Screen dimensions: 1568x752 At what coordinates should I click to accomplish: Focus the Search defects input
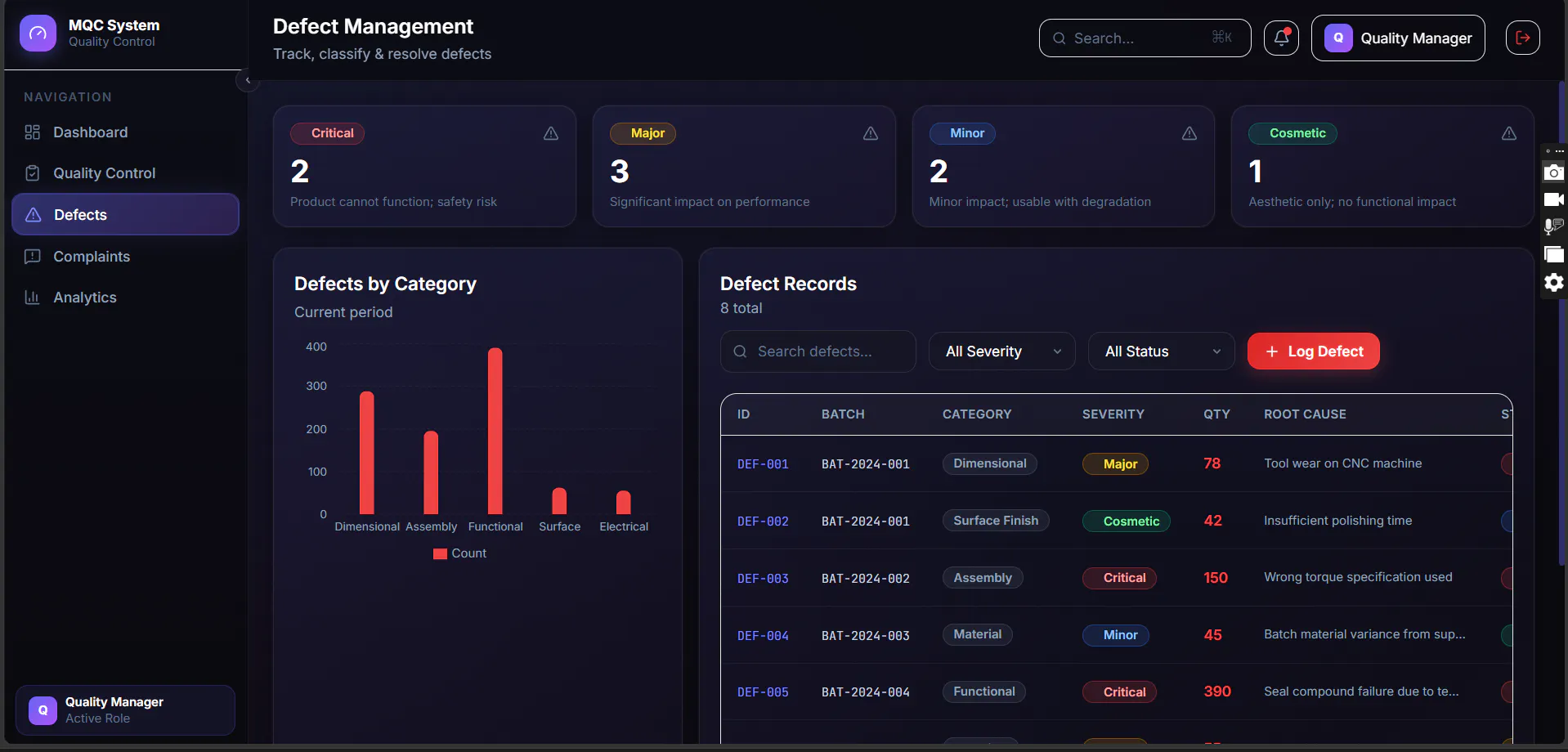tap(818, 351)
